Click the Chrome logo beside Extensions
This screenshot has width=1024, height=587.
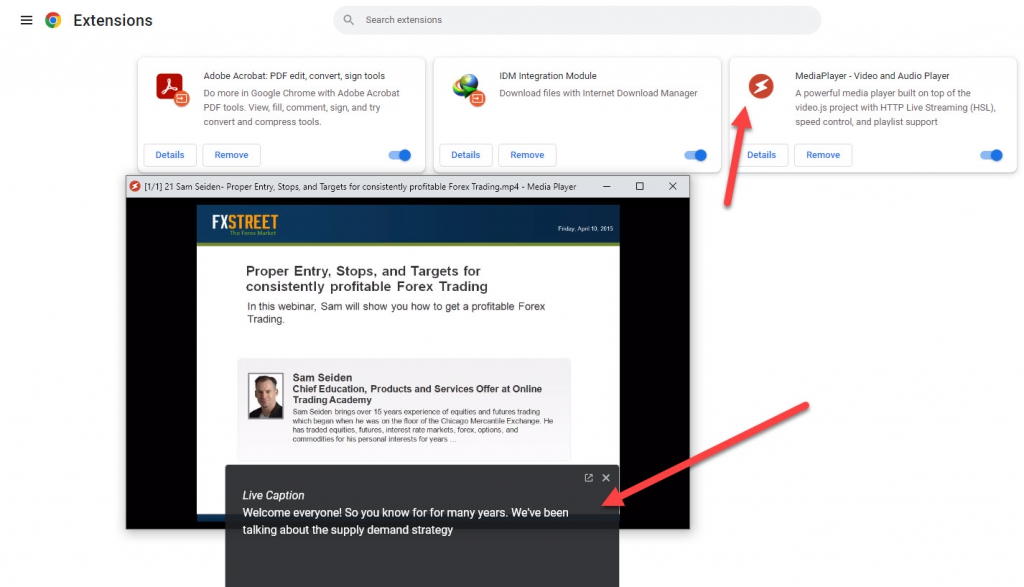click(x=53, y=20)
